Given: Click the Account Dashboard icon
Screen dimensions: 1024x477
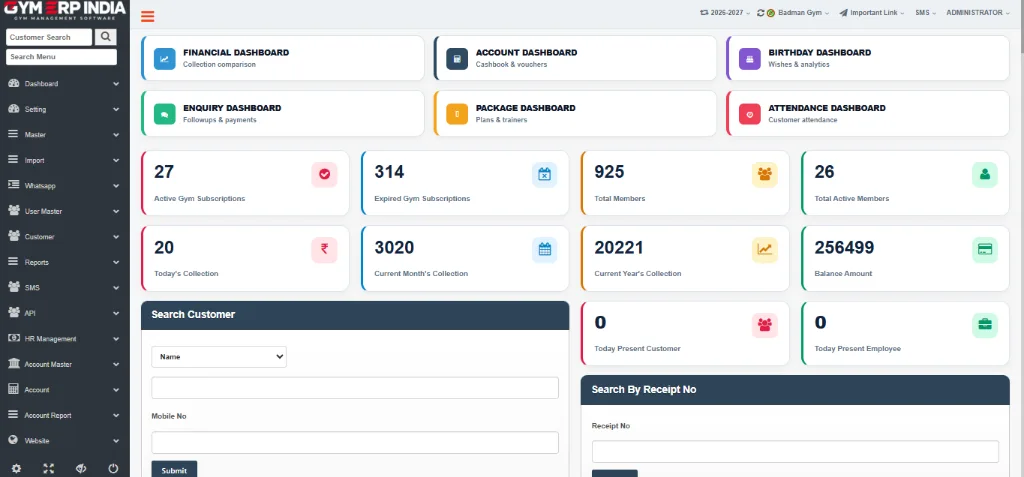Looking at the screenshot, I should pyautogui.click(x=457, y=59).
